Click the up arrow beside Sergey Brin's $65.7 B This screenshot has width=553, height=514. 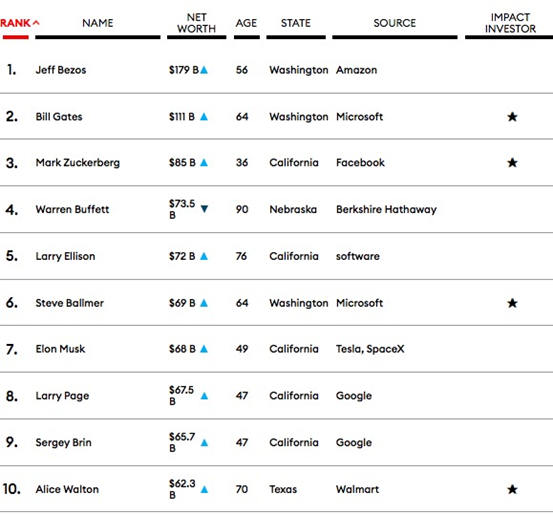click(204, 443)
